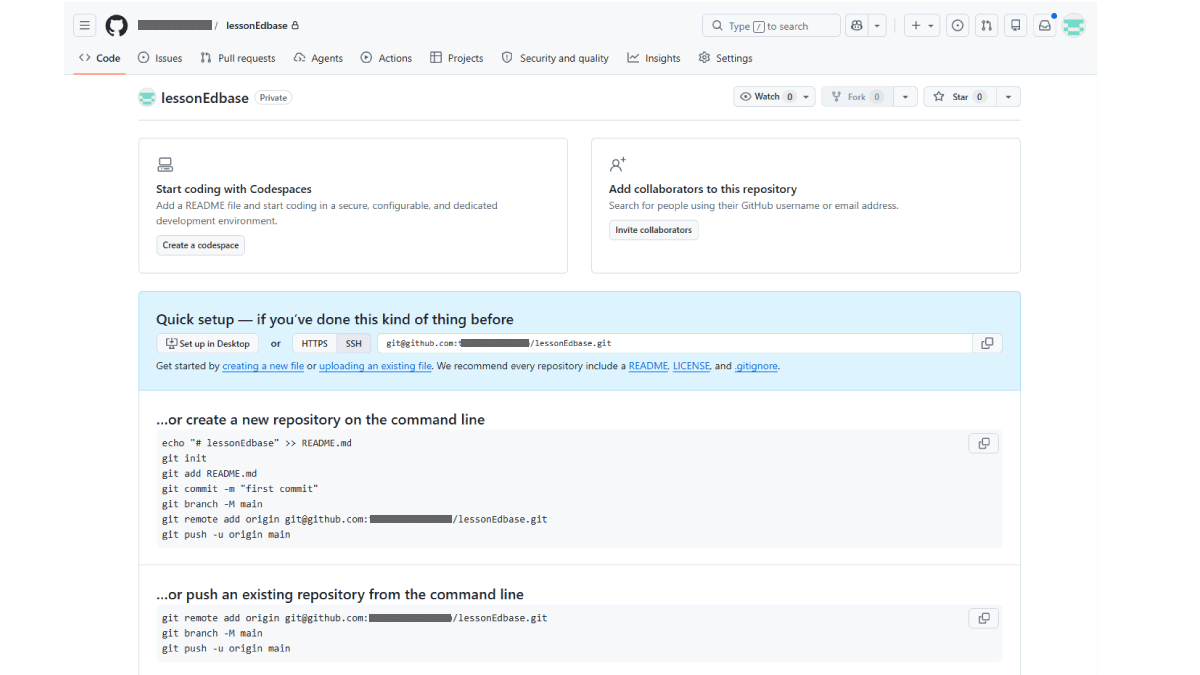Click the Fork button
1200x675 pixels.
click(x=856, y=97)
